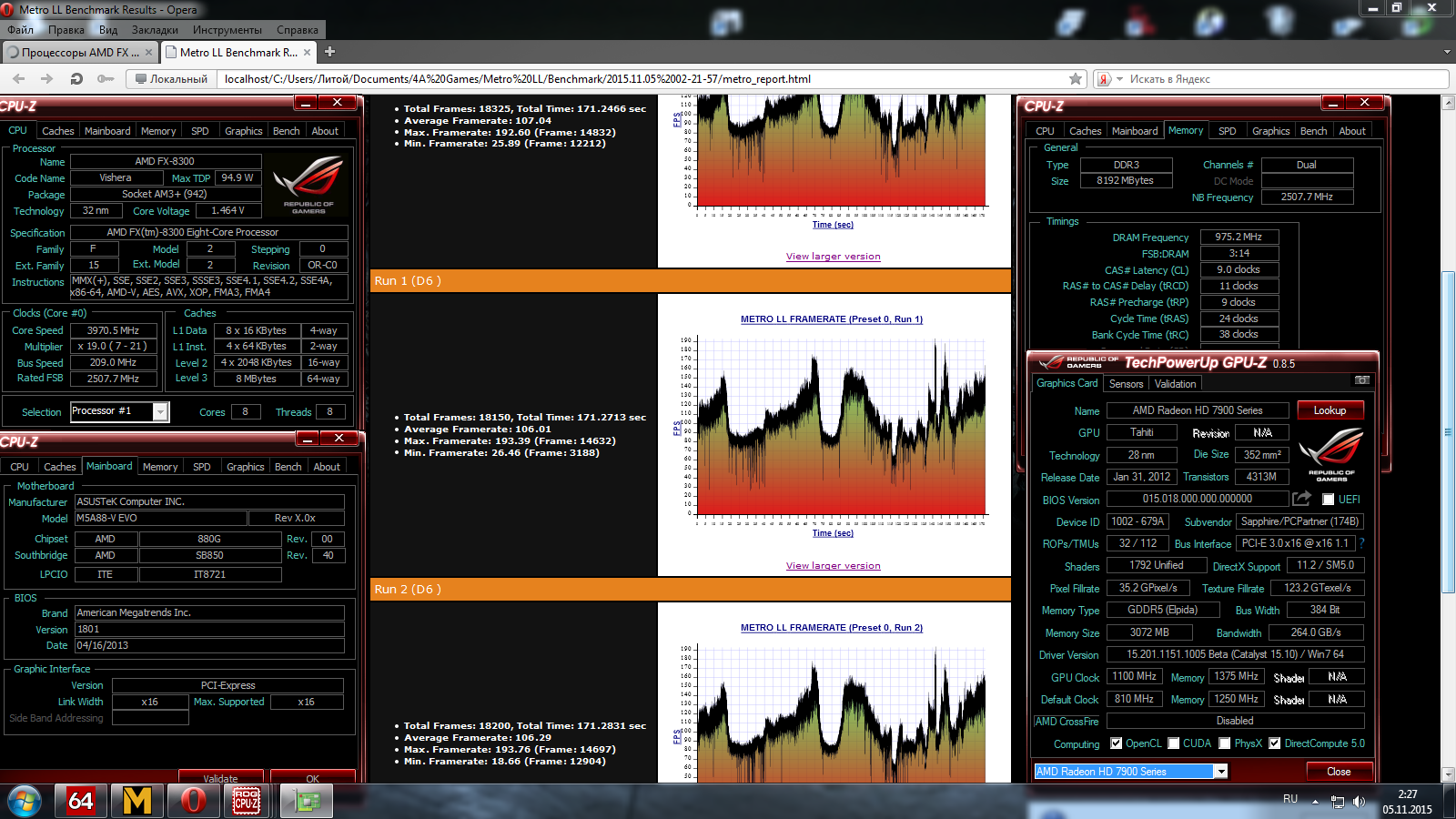Open the Справка menu
Image resolution: width=1456 pixels, height=819 pixels.
coord(298,30)
